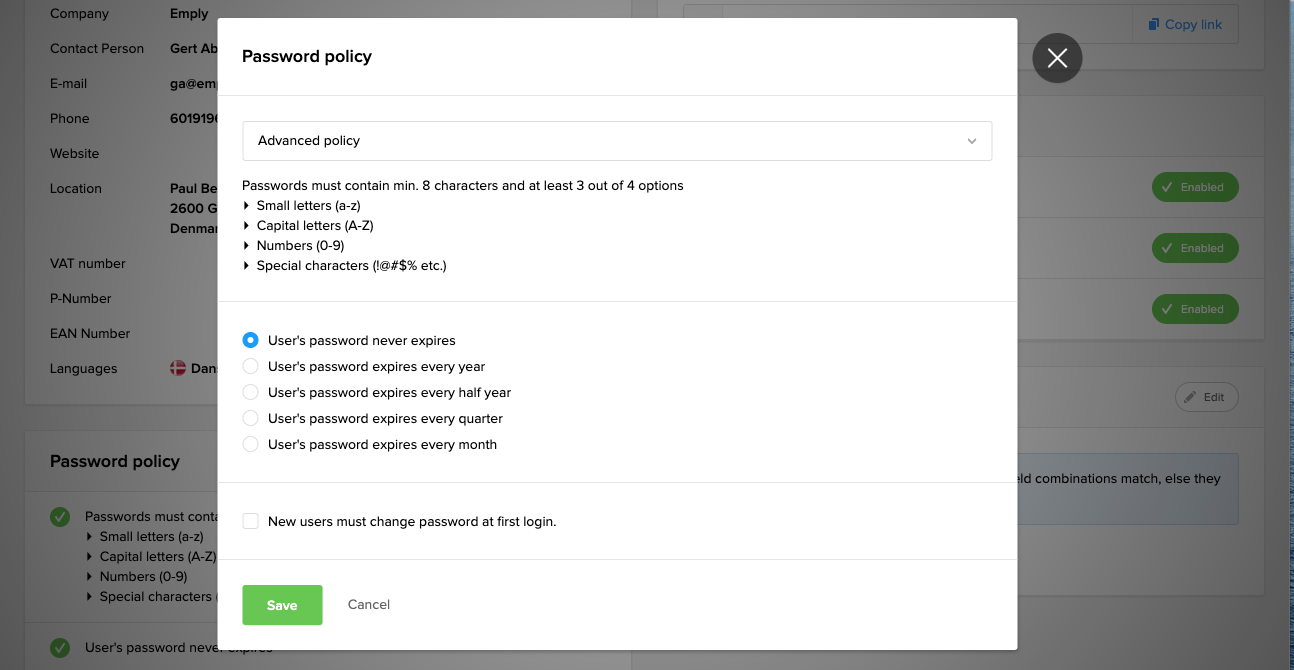
Task: Select User's password never expires
Action: pyautogui.click(x=251, y=340)
